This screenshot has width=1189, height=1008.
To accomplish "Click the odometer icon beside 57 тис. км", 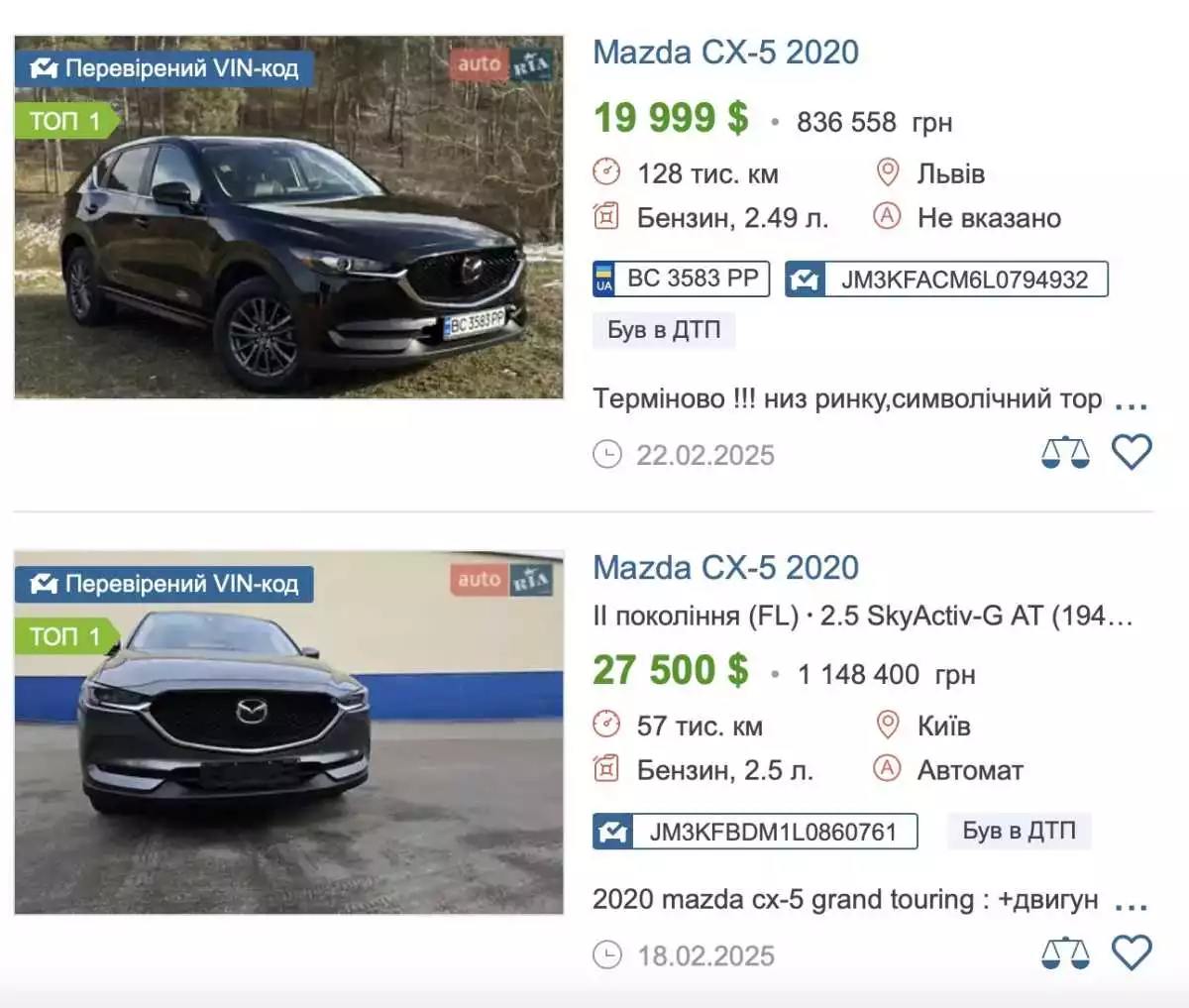I will pos(606,725).
